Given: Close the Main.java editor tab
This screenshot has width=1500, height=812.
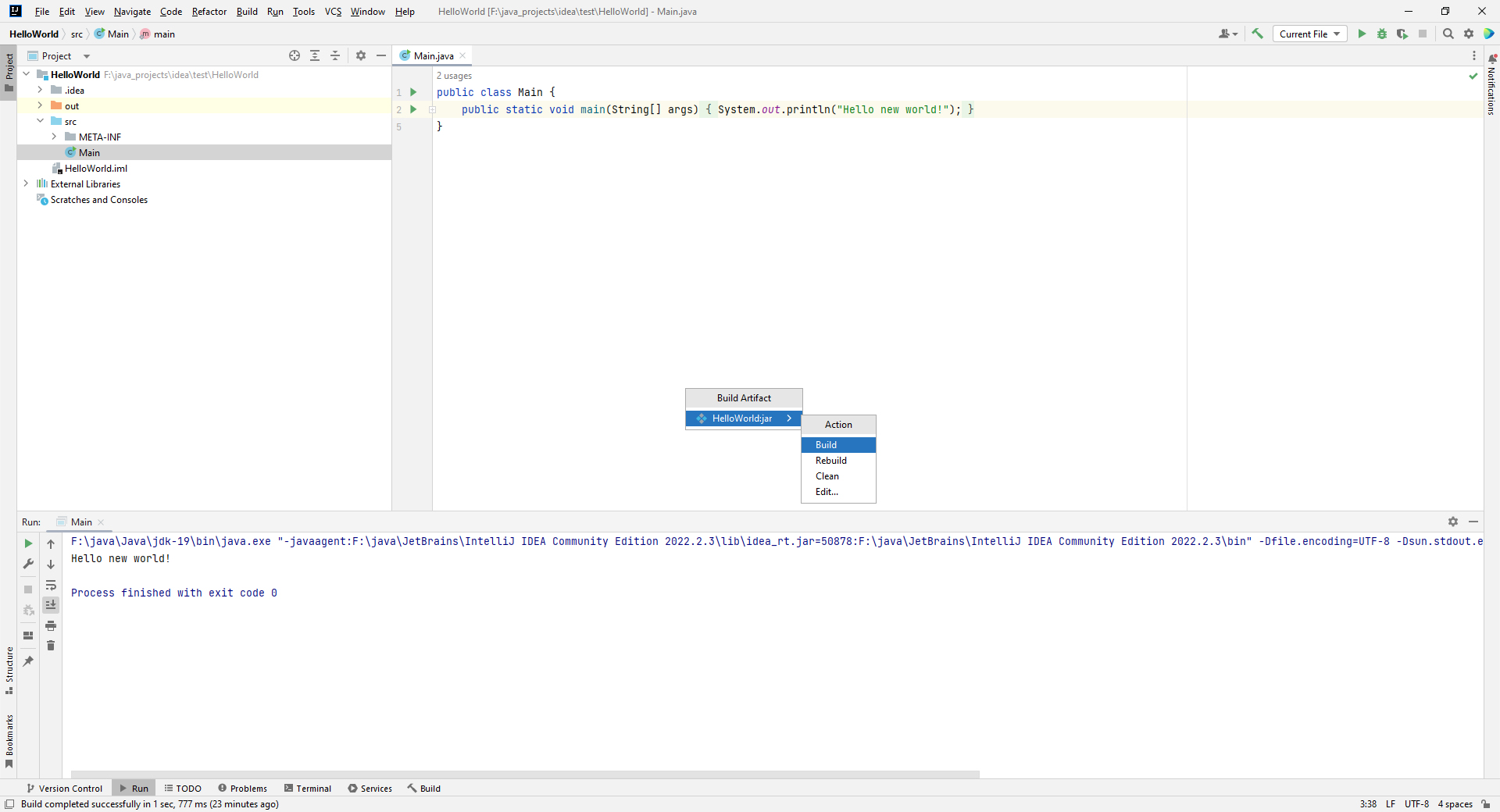Looking at the screenshot, I should 462,55.
